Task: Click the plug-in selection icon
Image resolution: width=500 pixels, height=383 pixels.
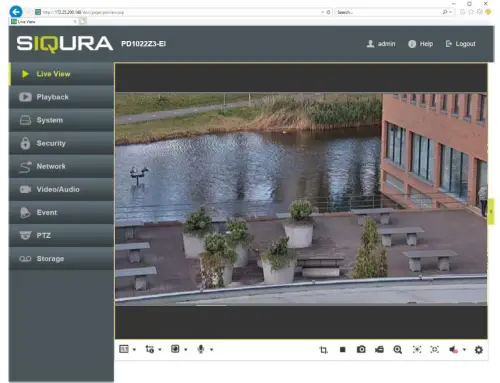Action: (x=175, y=349)
